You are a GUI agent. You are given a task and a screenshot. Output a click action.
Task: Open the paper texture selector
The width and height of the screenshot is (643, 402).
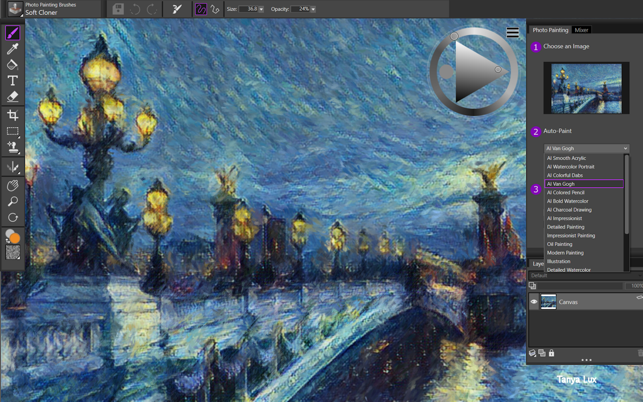pyautogui.click(x=12, y=253)
